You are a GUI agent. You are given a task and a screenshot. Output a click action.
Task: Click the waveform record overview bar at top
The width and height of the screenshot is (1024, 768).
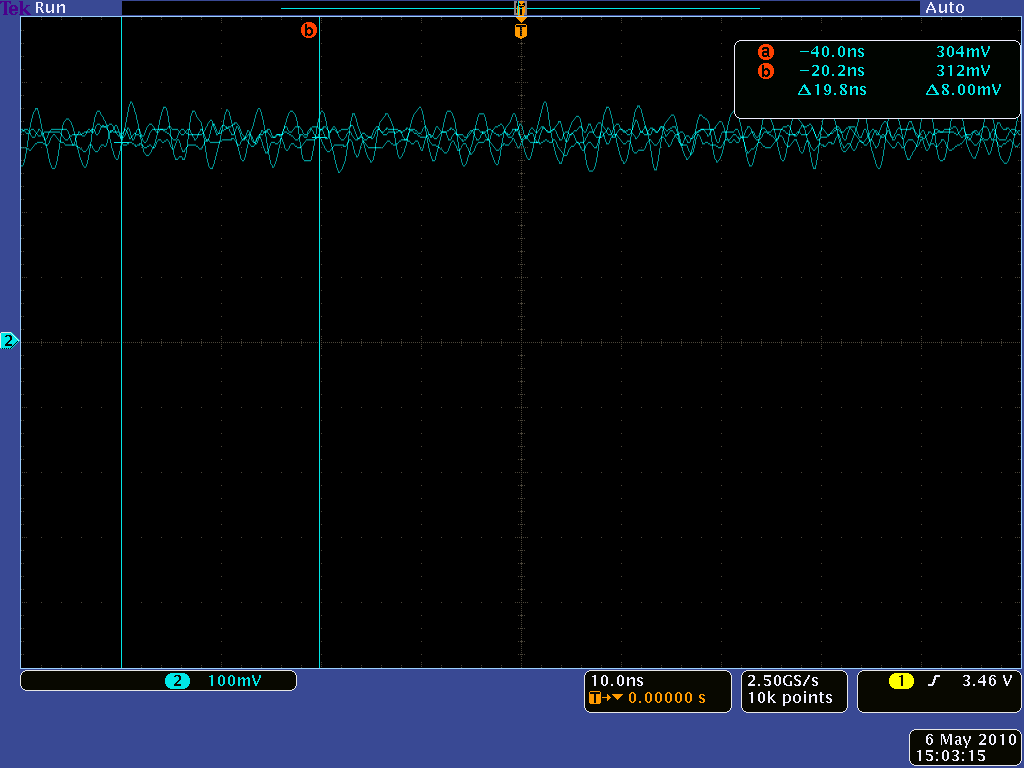[x=520, y=8]
